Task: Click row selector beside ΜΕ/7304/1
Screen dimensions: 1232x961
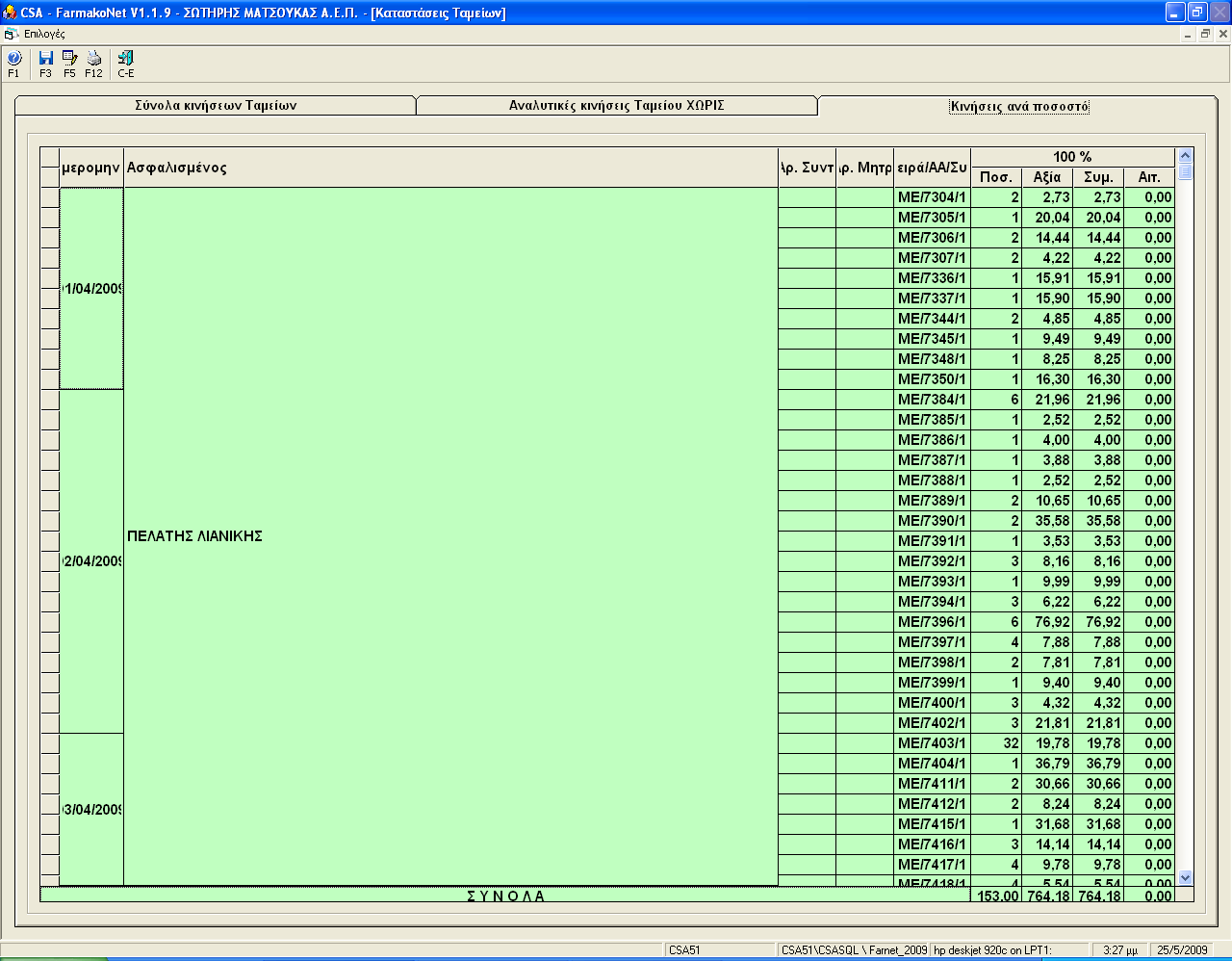Action: tap(50, 197)
